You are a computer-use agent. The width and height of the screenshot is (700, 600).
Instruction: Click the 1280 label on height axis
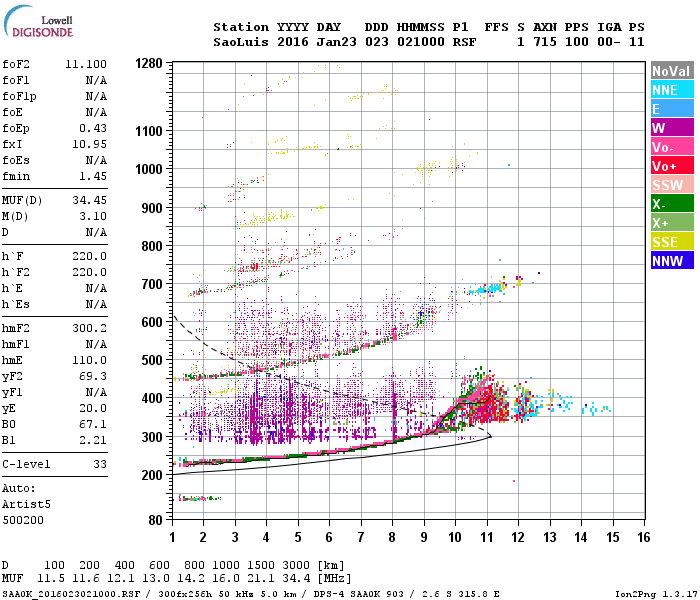(x=148, y=64)
